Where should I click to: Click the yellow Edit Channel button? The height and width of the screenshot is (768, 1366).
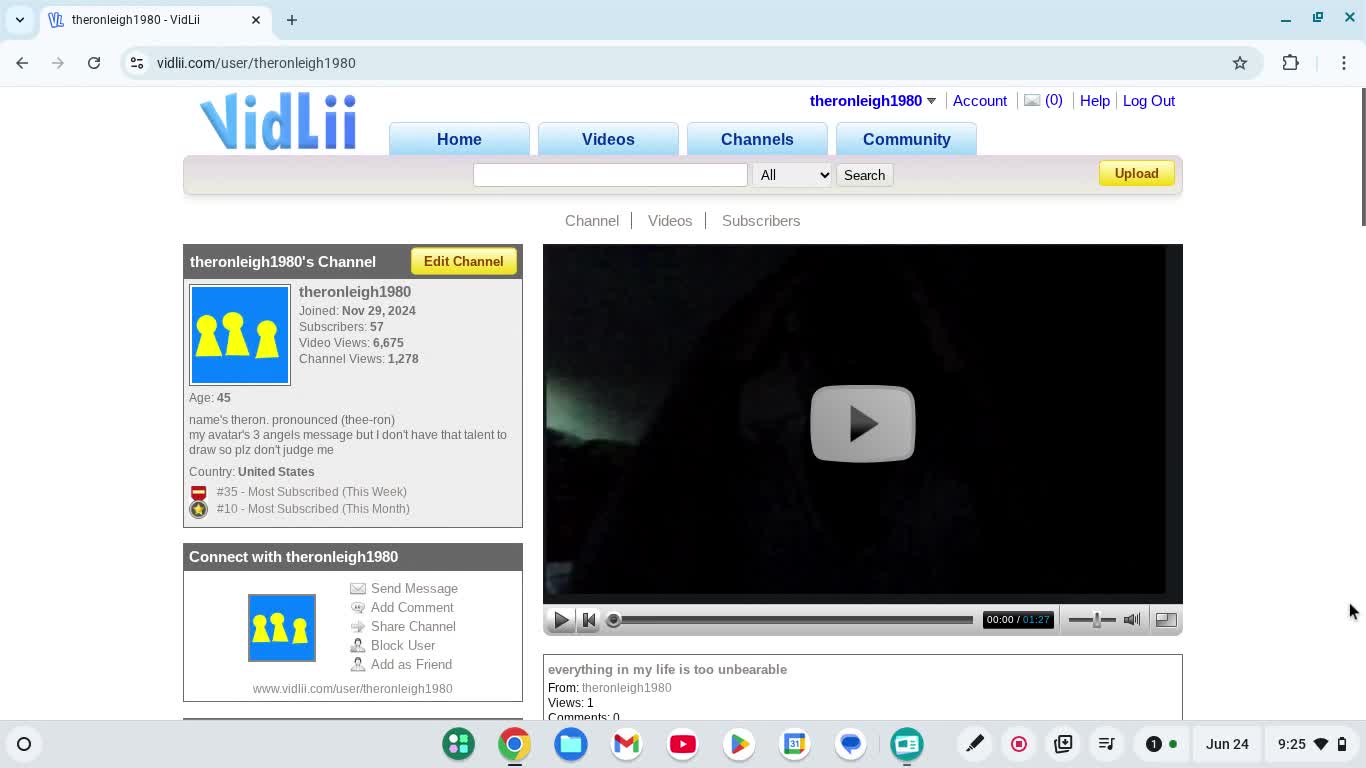pos(463,261)
